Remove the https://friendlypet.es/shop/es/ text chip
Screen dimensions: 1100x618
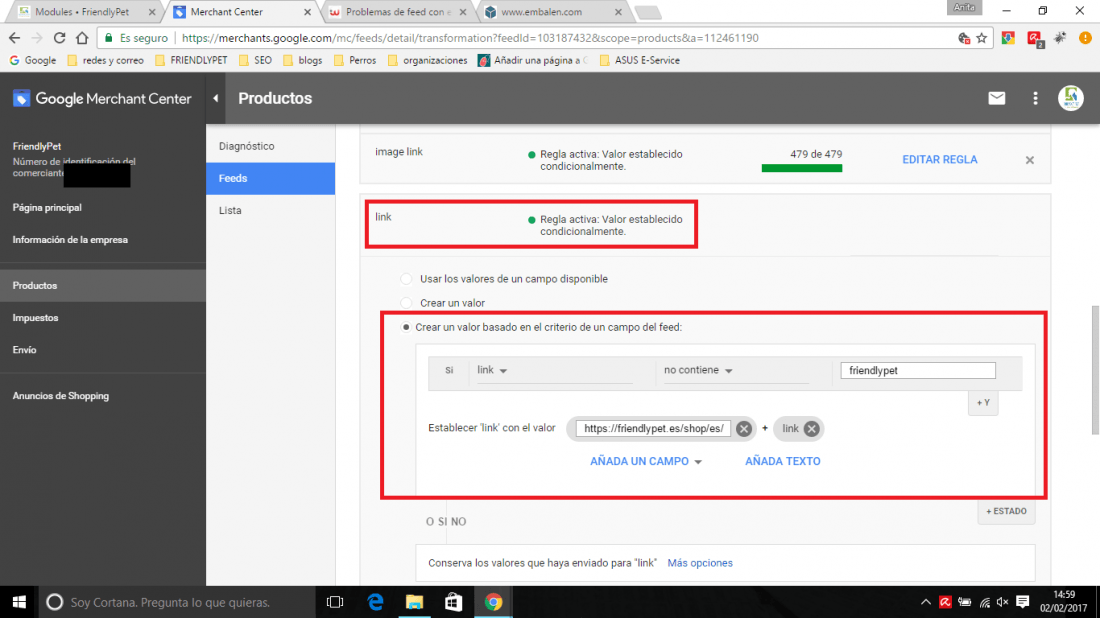(x=744, y=429)
